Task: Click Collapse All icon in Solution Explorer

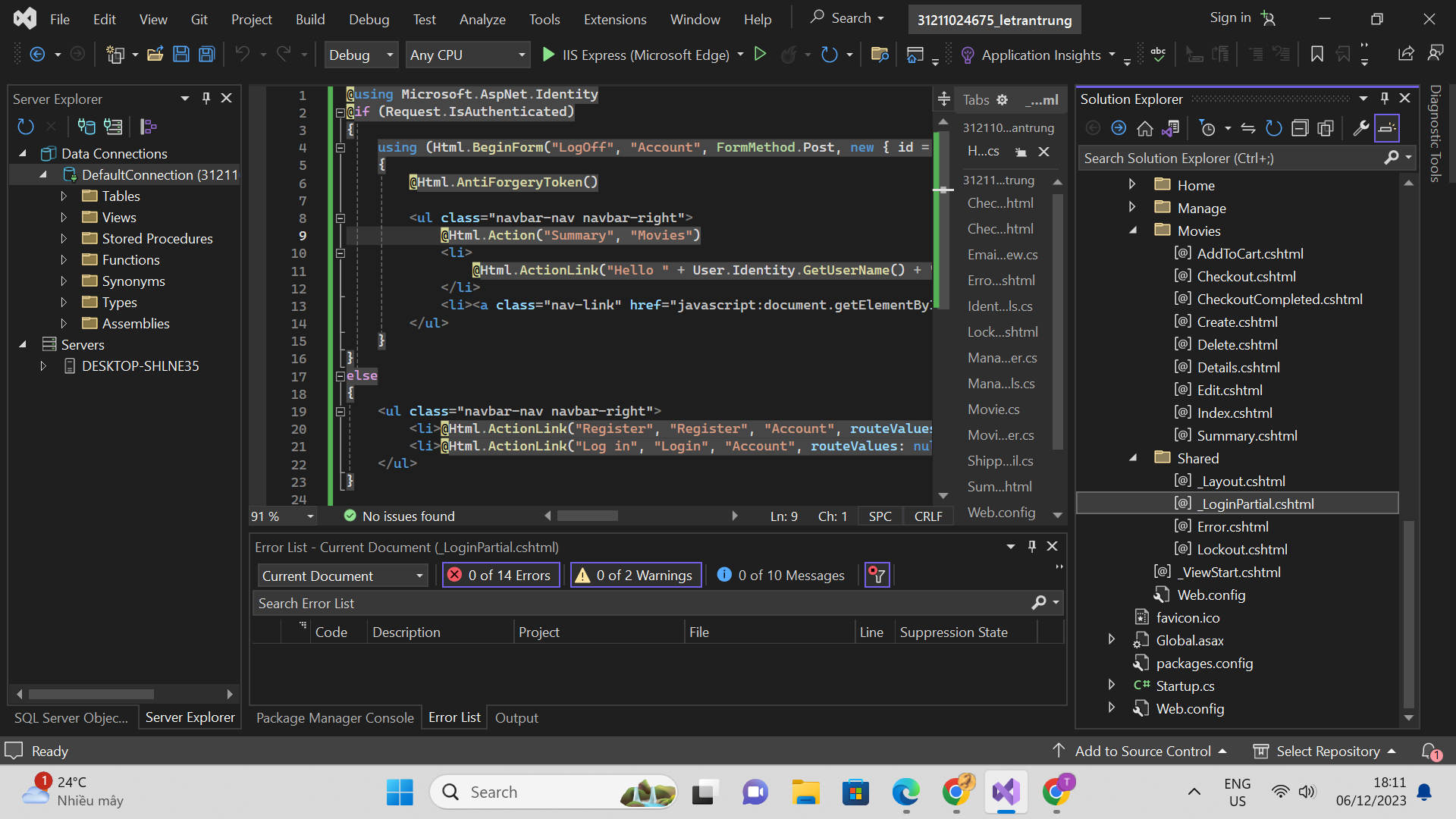Action: pos(1300,128)
